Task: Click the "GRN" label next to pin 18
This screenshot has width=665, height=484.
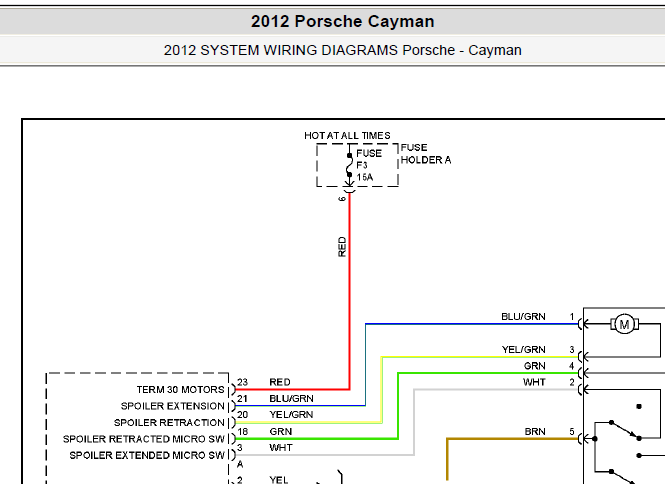Action: coord(280,431)
